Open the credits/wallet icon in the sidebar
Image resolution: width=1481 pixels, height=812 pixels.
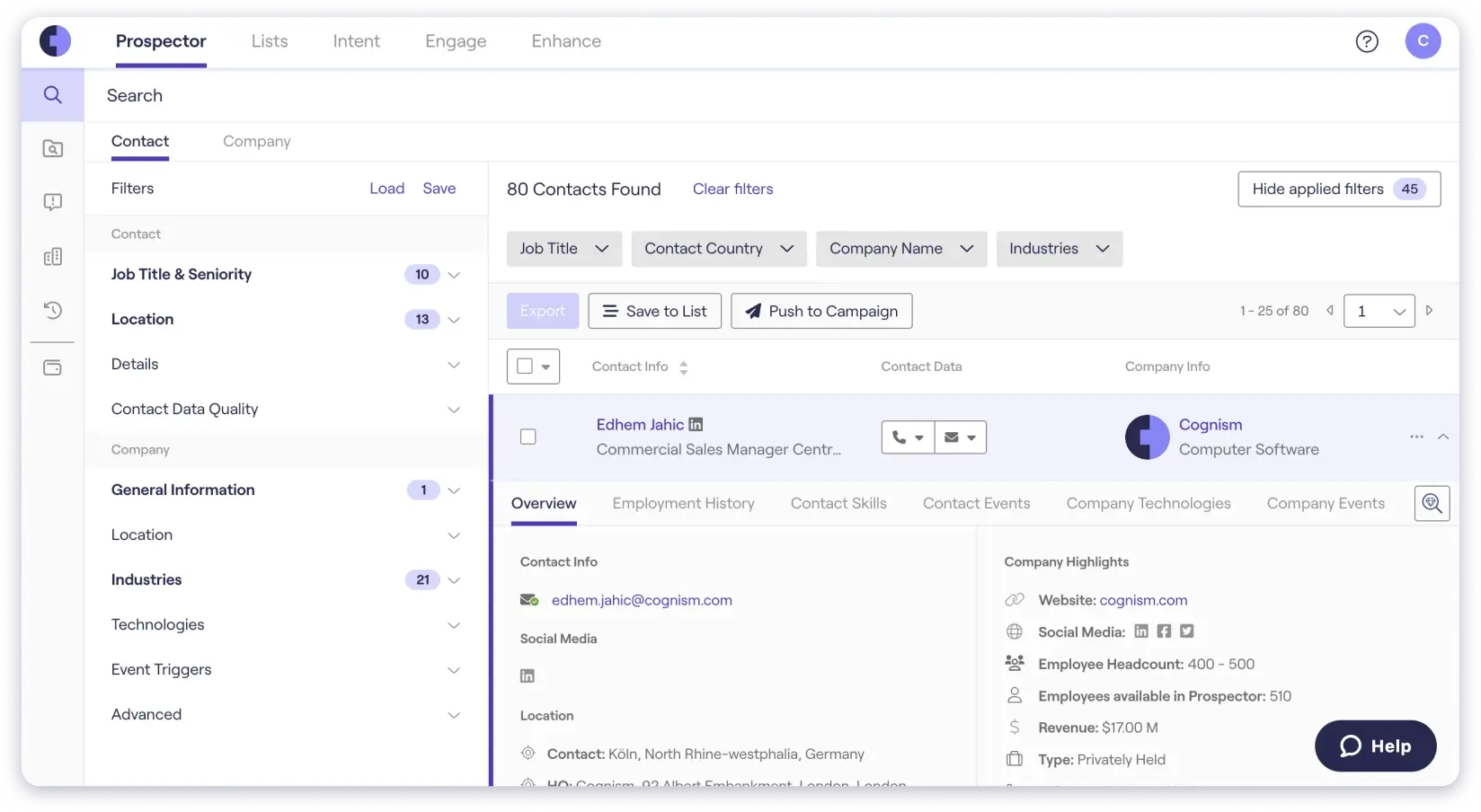click(52, 366)
